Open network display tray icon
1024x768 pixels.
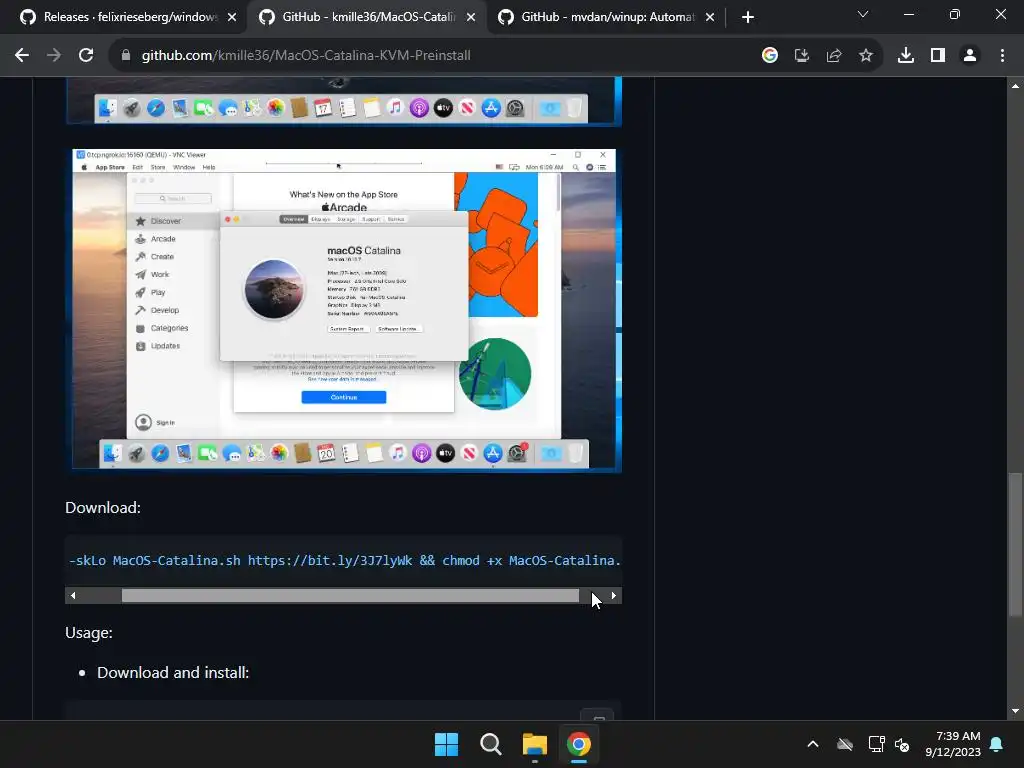coord(876,744)
